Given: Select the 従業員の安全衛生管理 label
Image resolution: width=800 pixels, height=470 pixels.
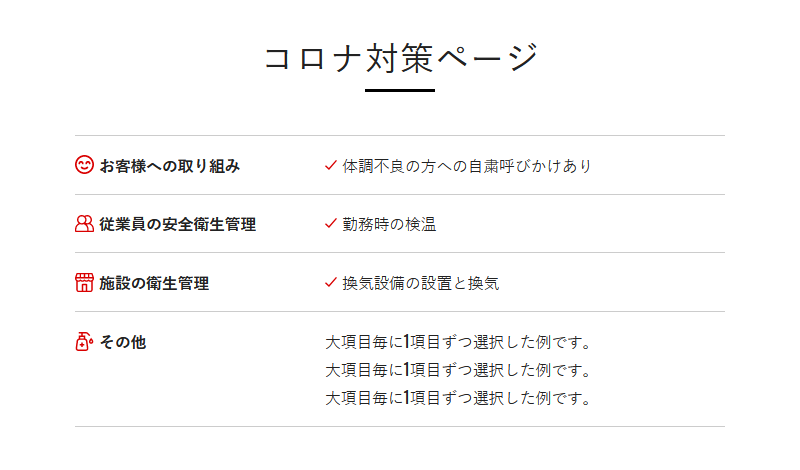Looking at the screenshot, I should tap(178, 225).
